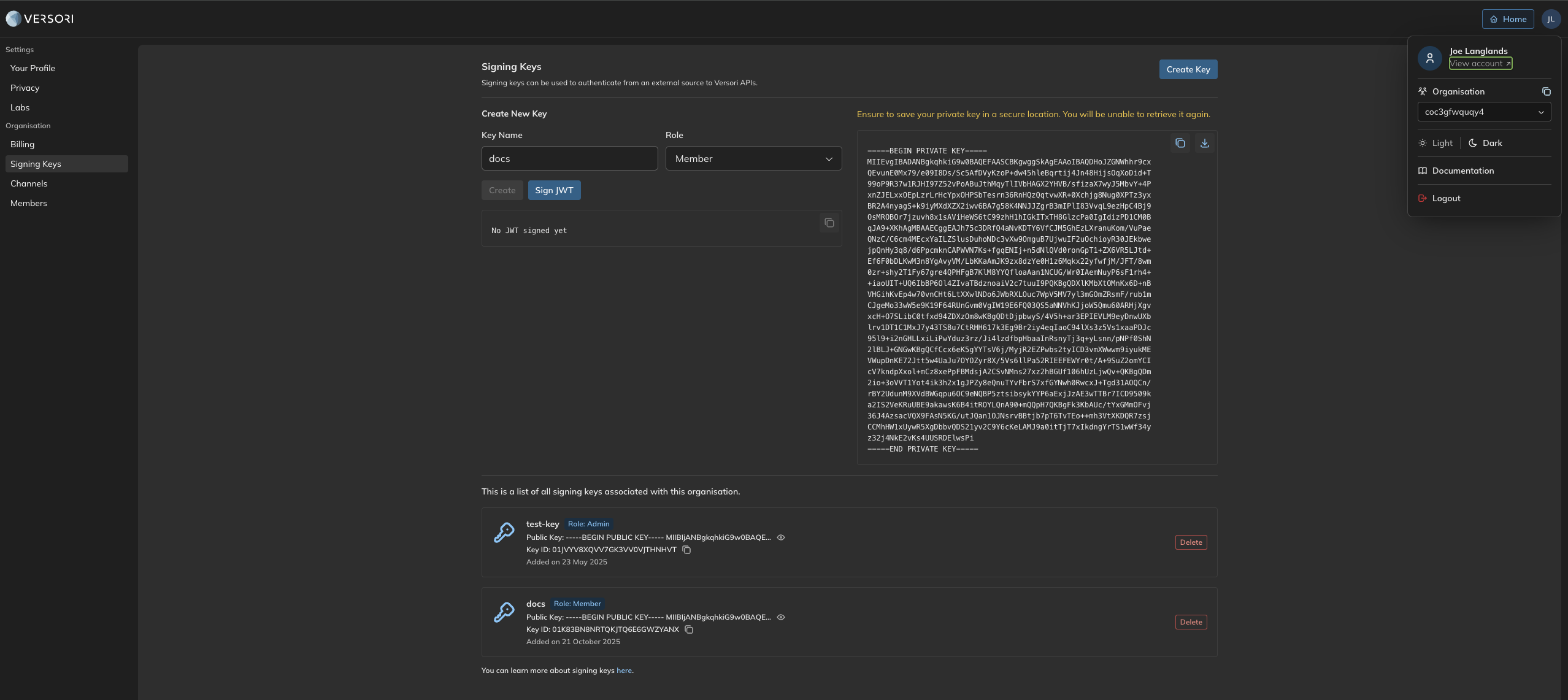
Task: Reveal the docs public key
Action: 781,617
